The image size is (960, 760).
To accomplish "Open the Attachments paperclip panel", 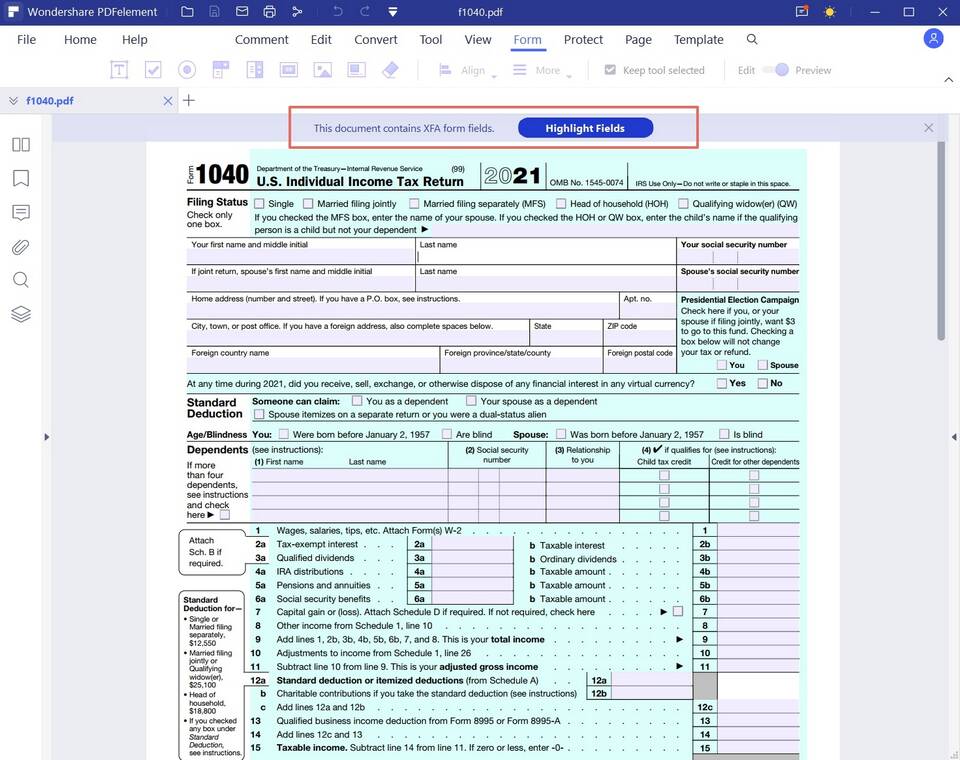I will [21, 247].
